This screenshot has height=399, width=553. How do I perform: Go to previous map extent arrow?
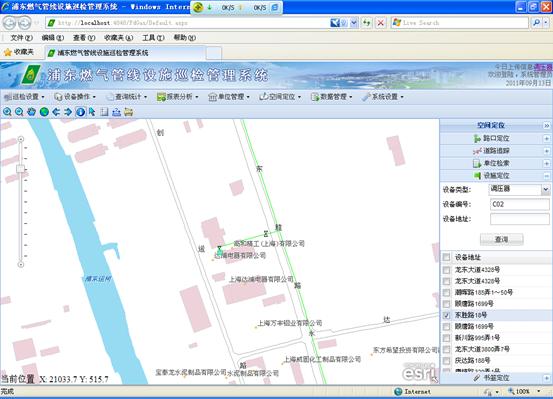(56, 112)
